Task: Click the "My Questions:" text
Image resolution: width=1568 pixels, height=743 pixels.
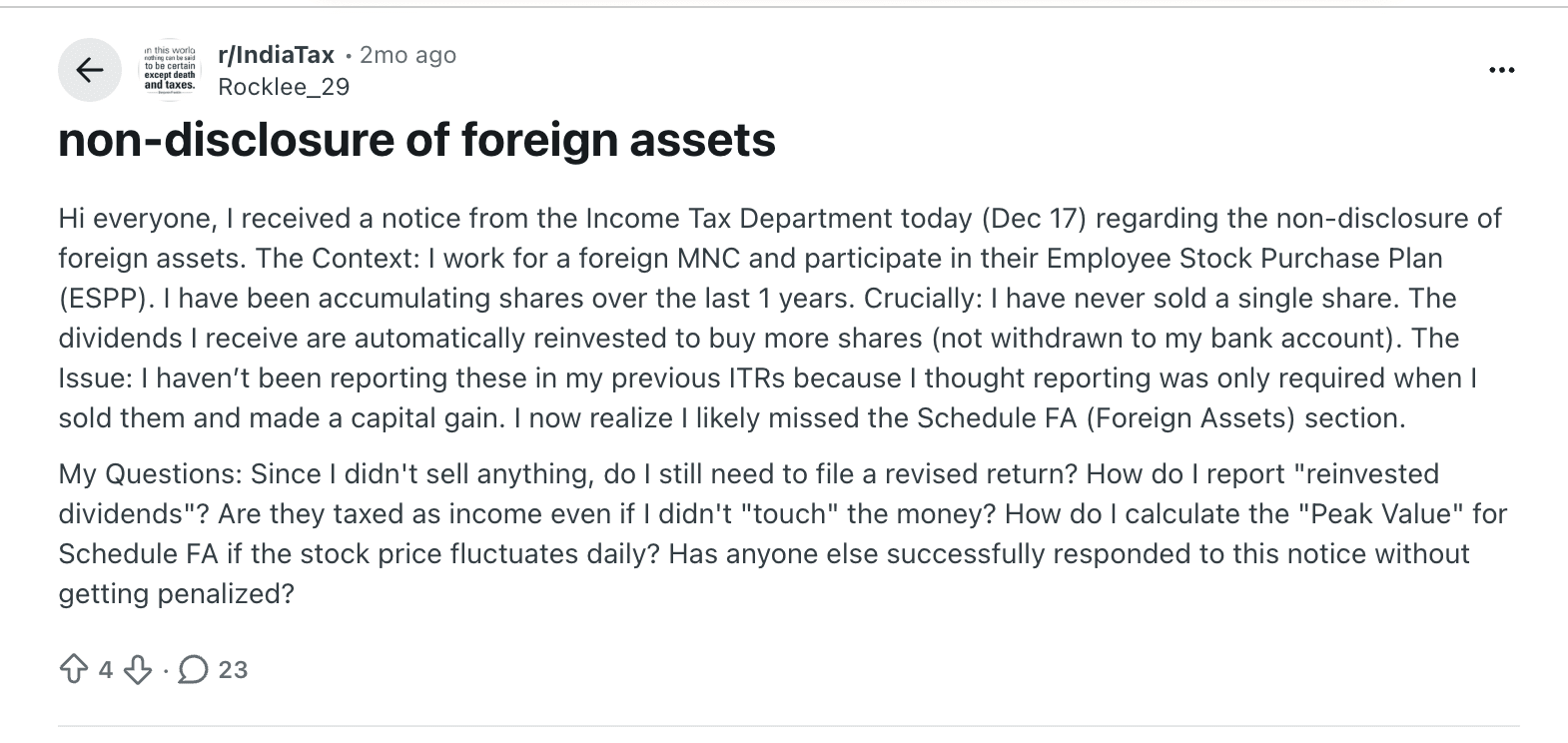Action: click(x=150, y=473)
